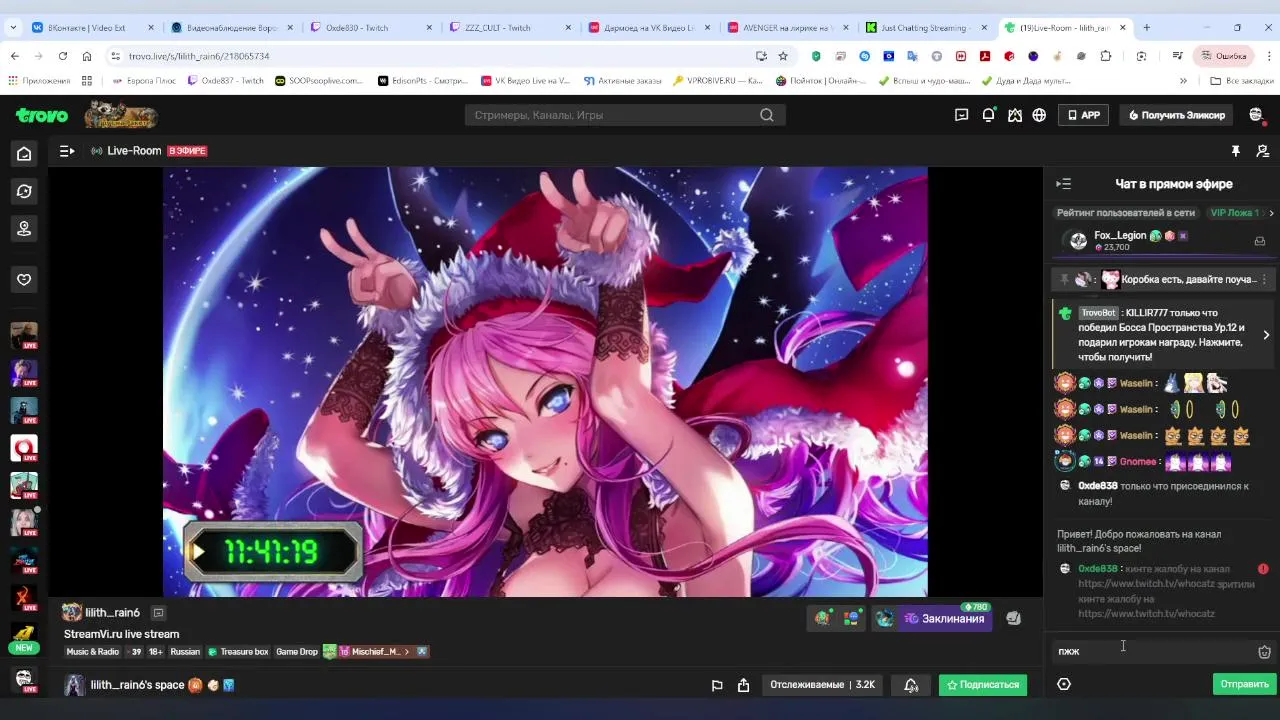Open the VIP Ложа tab
This screenshot has height=720, width=1280.
(x=1234, y=213)
